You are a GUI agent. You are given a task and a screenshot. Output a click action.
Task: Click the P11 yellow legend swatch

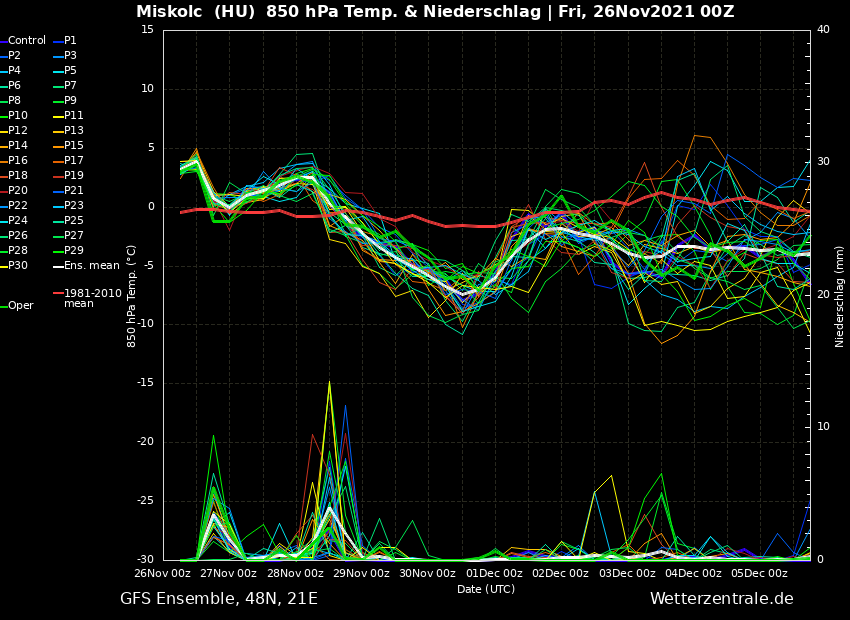[58, 116]
